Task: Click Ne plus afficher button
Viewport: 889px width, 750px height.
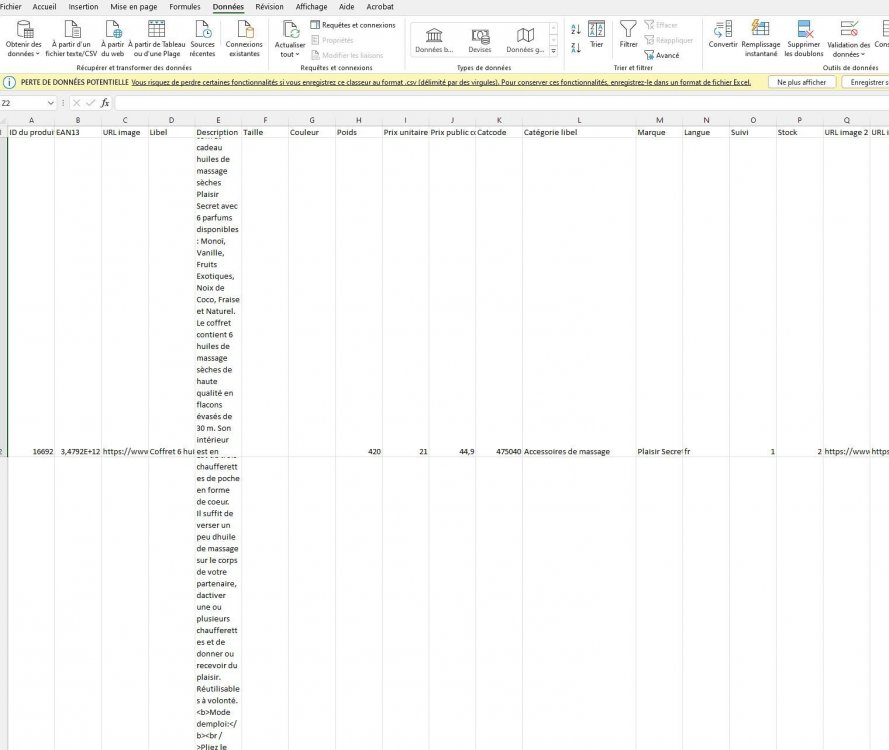Action: pos(801,82)
